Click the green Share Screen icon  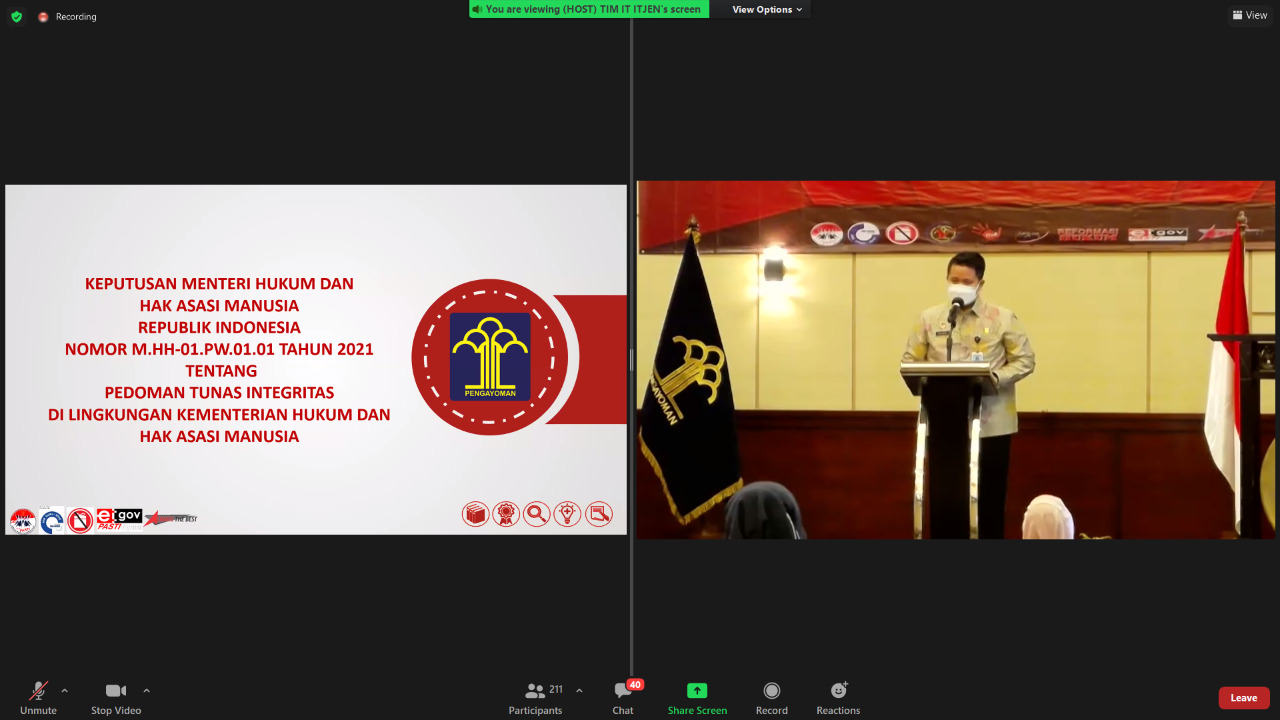[x=697, y=691]
